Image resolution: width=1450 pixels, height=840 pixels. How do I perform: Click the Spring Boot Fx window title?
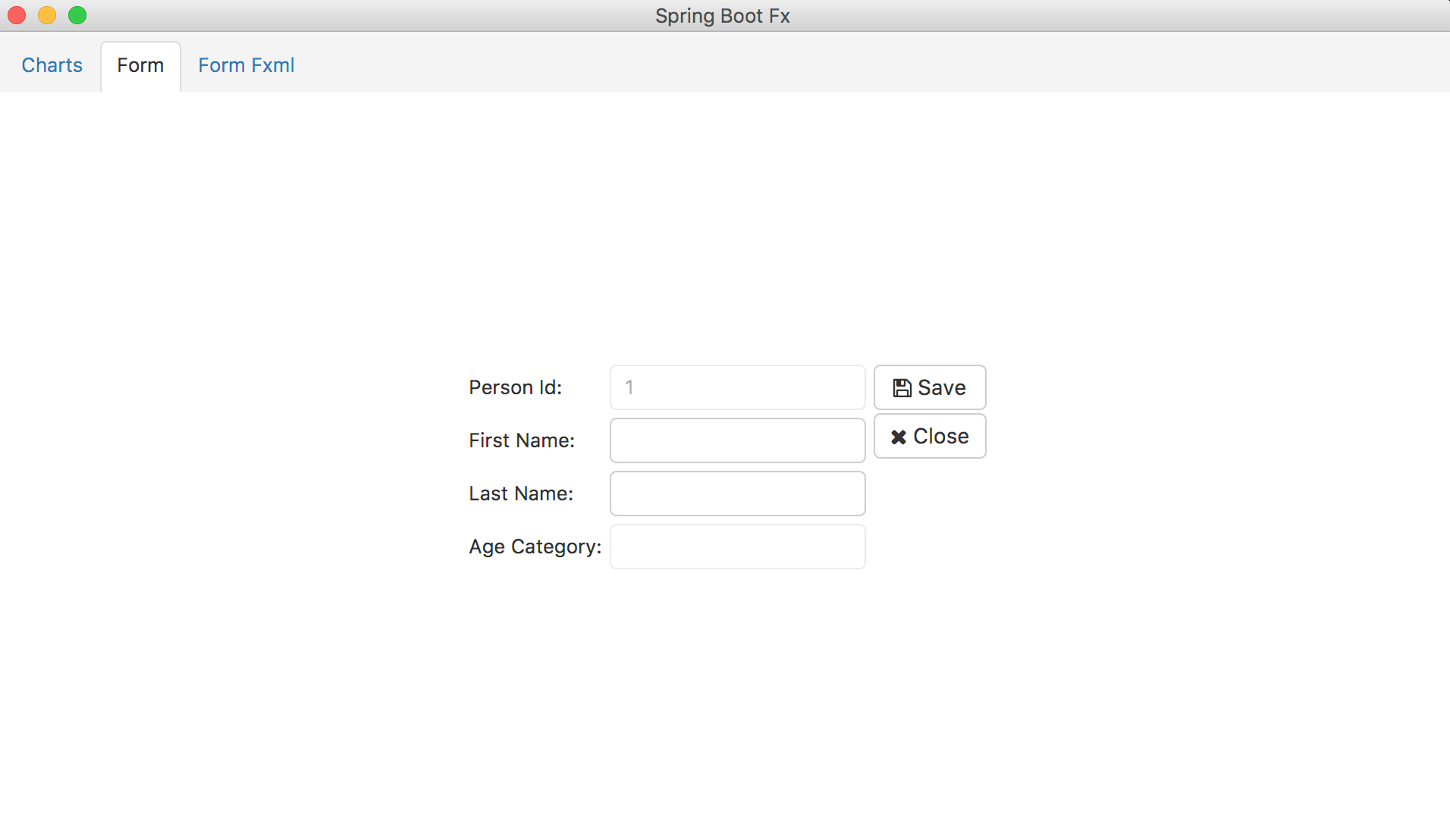click(722, 16)
